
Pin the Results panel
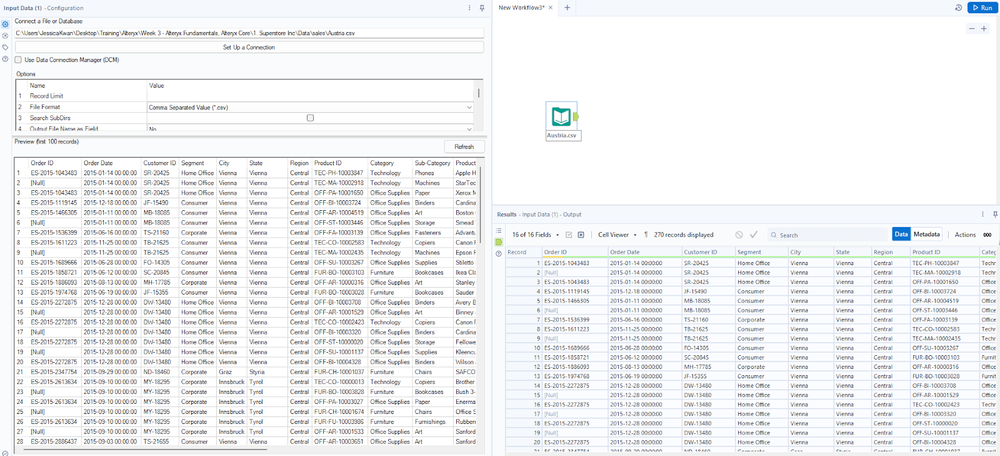(x=994, y=214)
